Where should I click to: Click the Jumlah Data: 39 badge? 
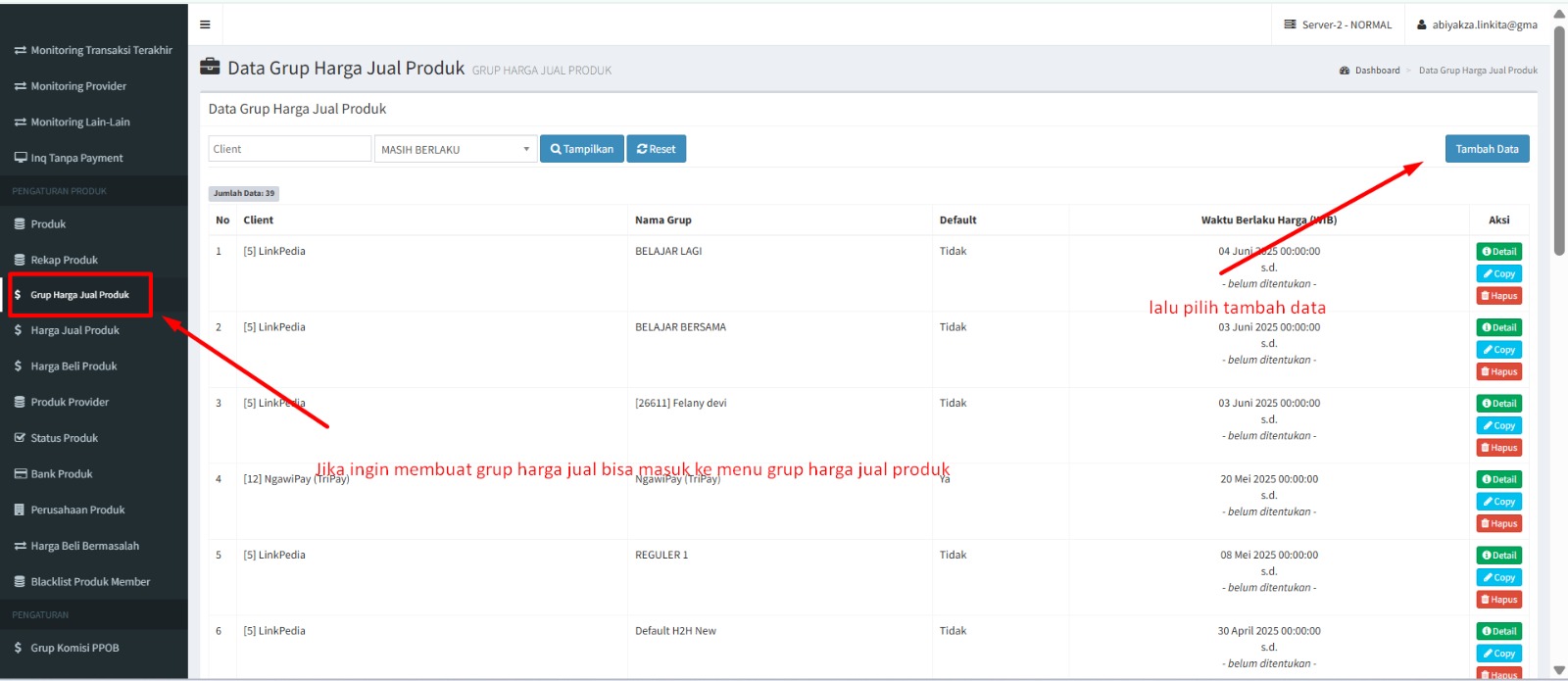[244, 193]
